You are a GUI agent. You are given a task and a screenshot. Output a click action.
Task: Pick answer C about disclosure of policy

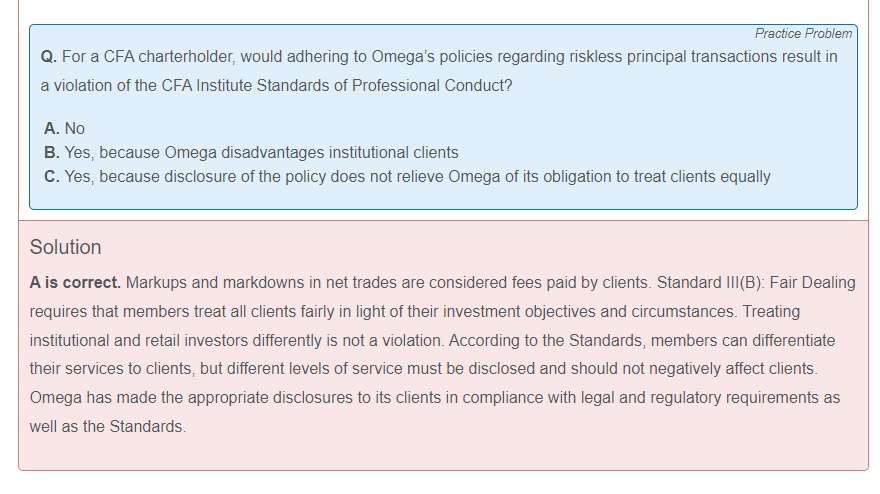(407, 176)
